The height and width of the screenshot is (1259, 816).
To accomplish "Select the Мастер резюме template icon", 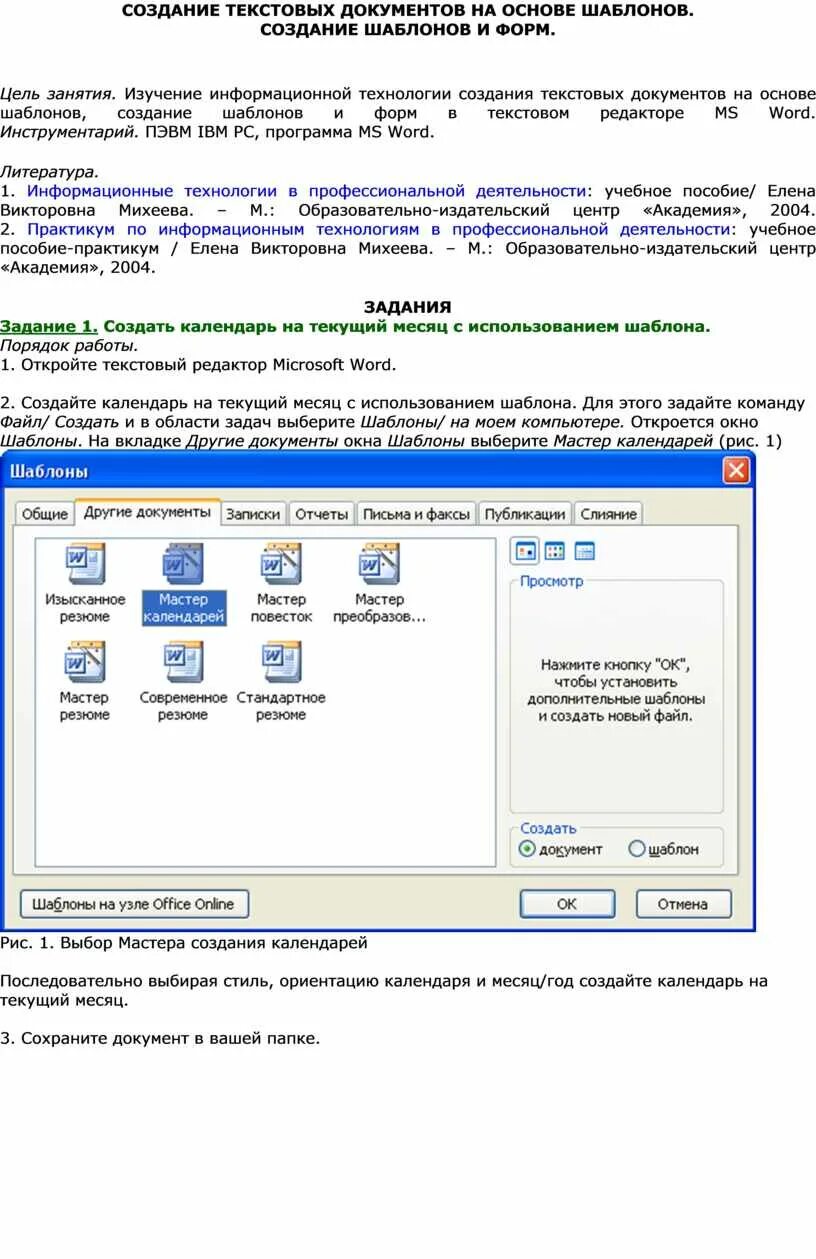I will point(85,662).
